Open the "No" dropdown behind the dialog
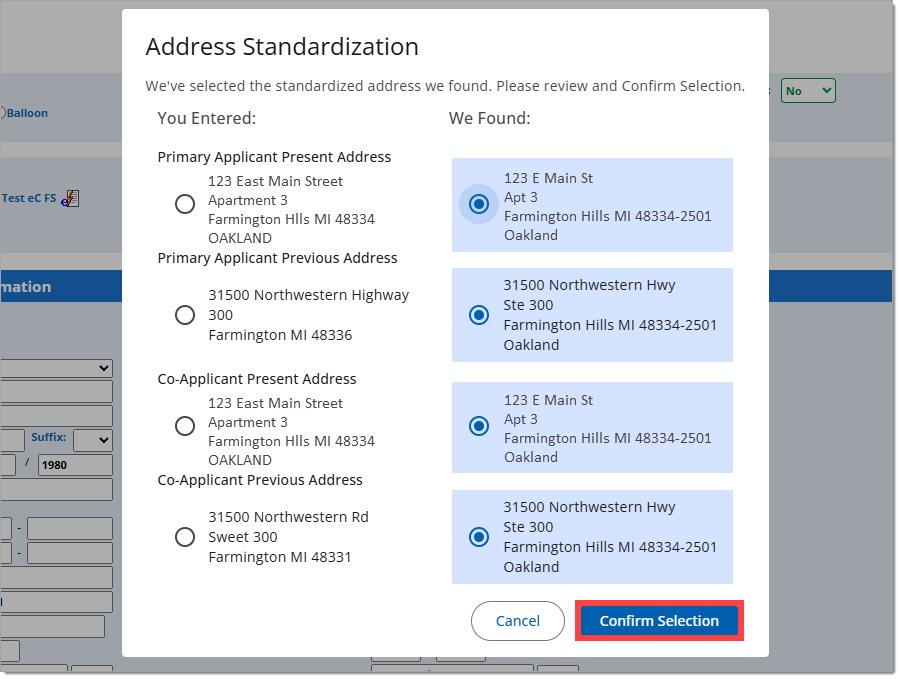 [x=808, y=91]
